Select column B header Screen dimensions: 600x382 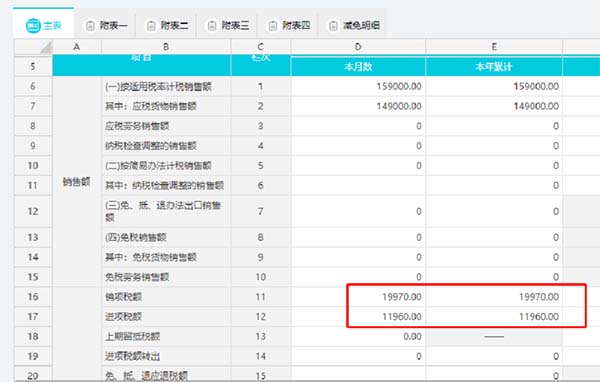[x=166, y=47]
